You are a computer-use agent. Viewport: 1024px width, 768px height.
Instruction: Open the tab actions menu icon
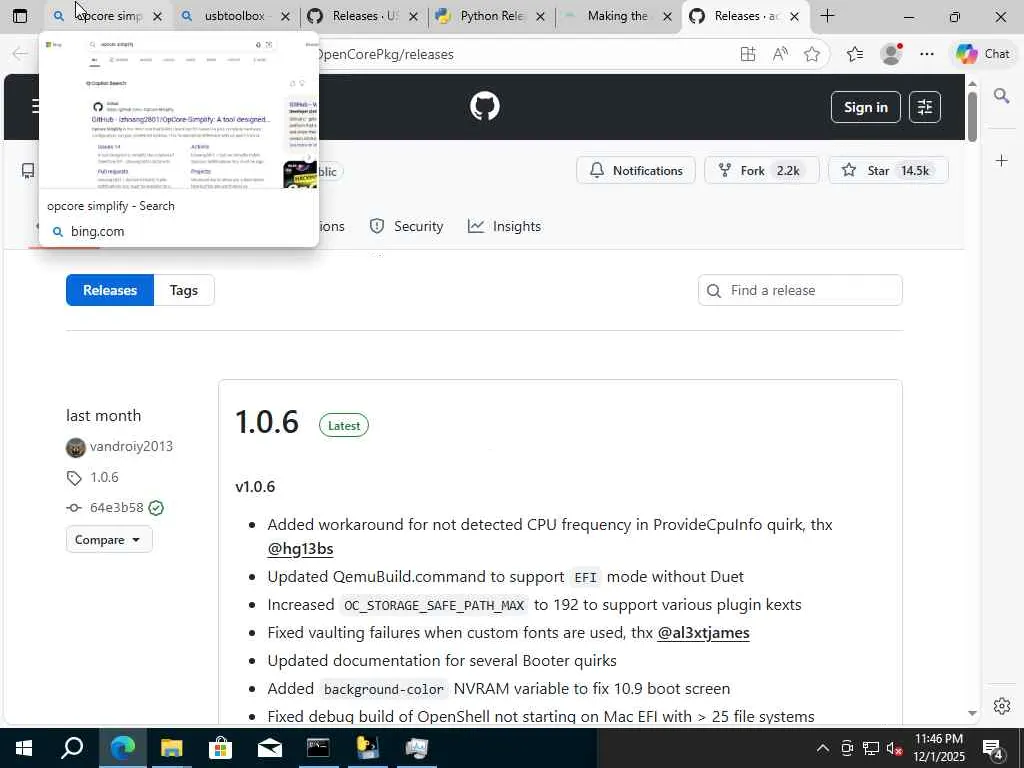[x=20, y=16]
